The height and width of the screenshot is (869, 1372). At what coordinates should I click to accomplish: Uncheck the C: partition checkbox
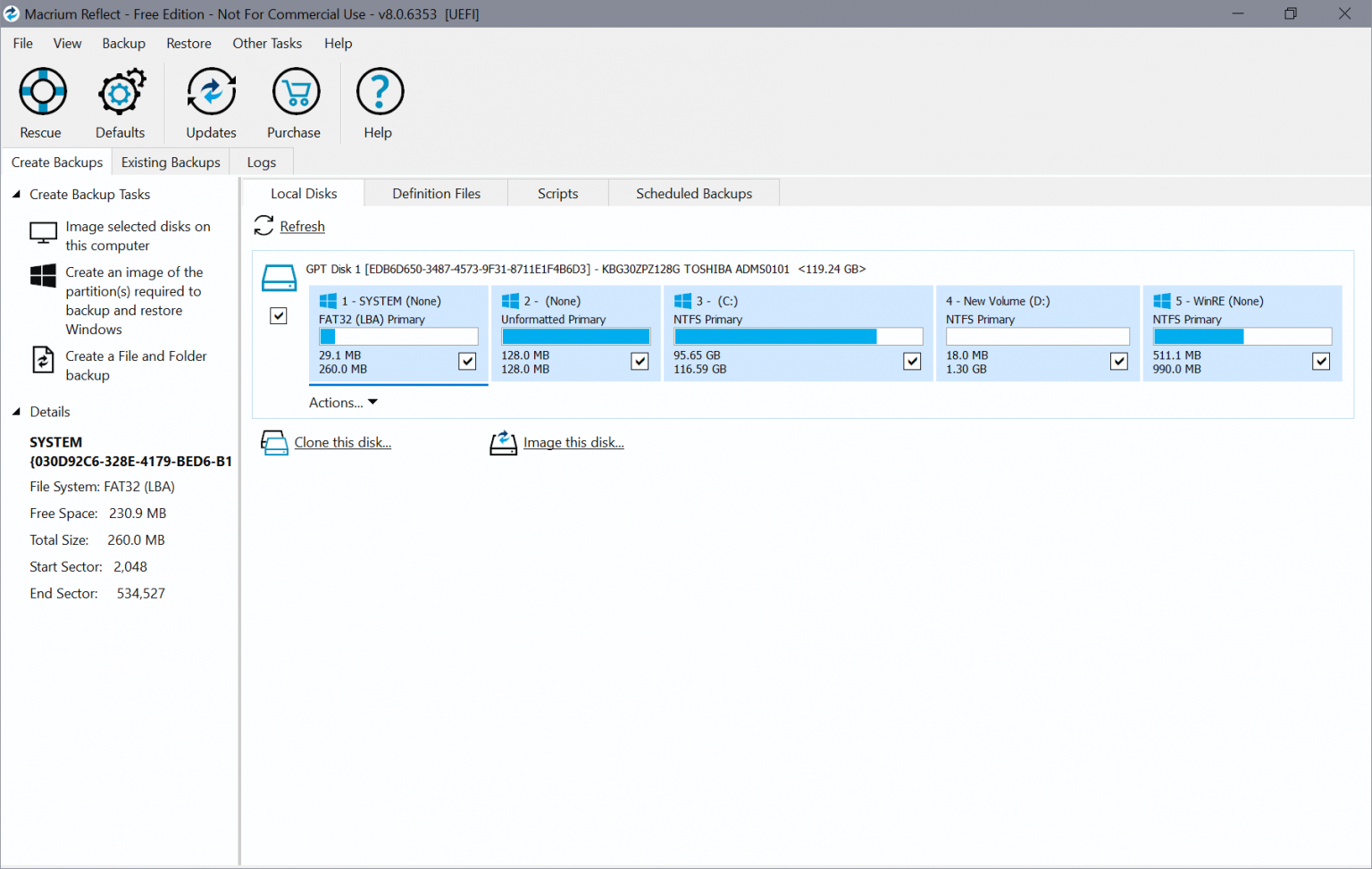pyautogui.click(x=912, y=361)
